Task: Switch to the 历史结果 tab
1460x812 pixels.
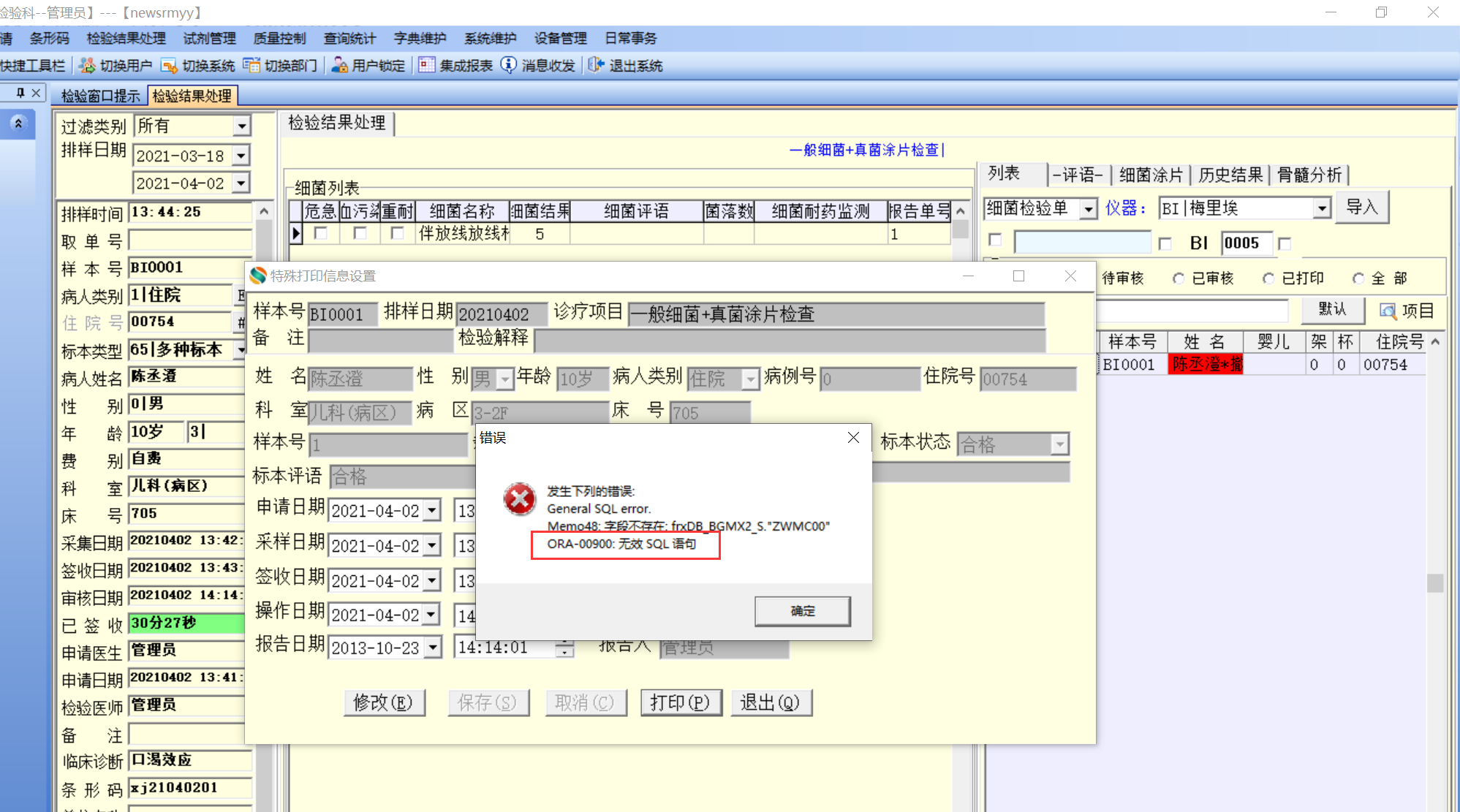Action: click(1230, 175)
